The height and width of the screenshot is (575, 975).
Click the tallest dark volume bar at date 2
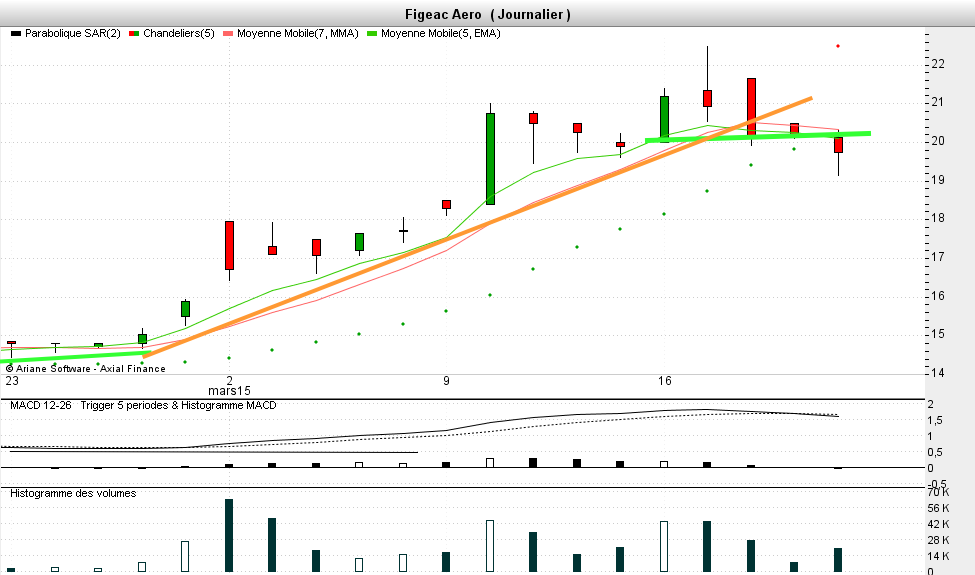[x=229, y=535]
